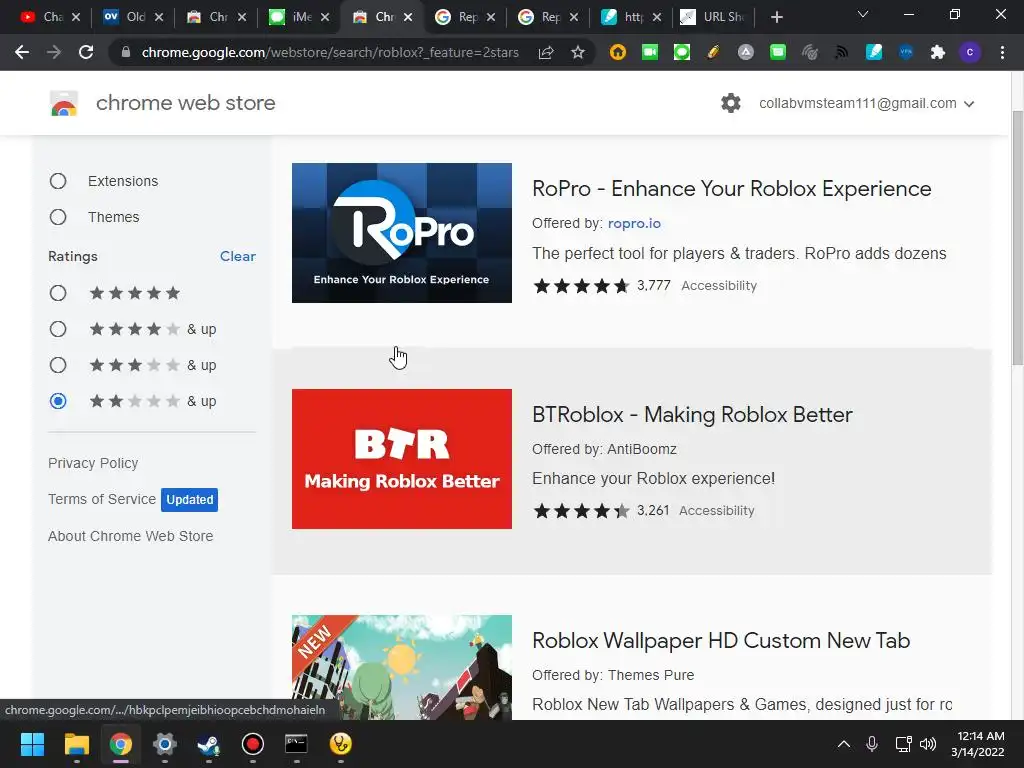Viewport: 1024px width, 768px height.
Task: Go back to the previous page
Action: [22, 52]
